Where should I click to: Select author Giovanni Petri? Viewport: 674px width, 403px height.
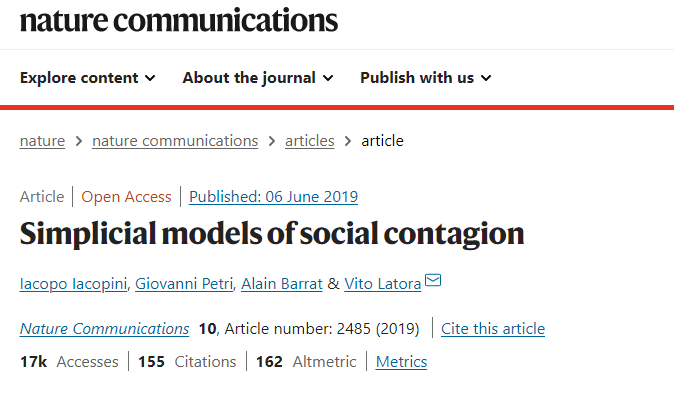(x=186, y=284)
